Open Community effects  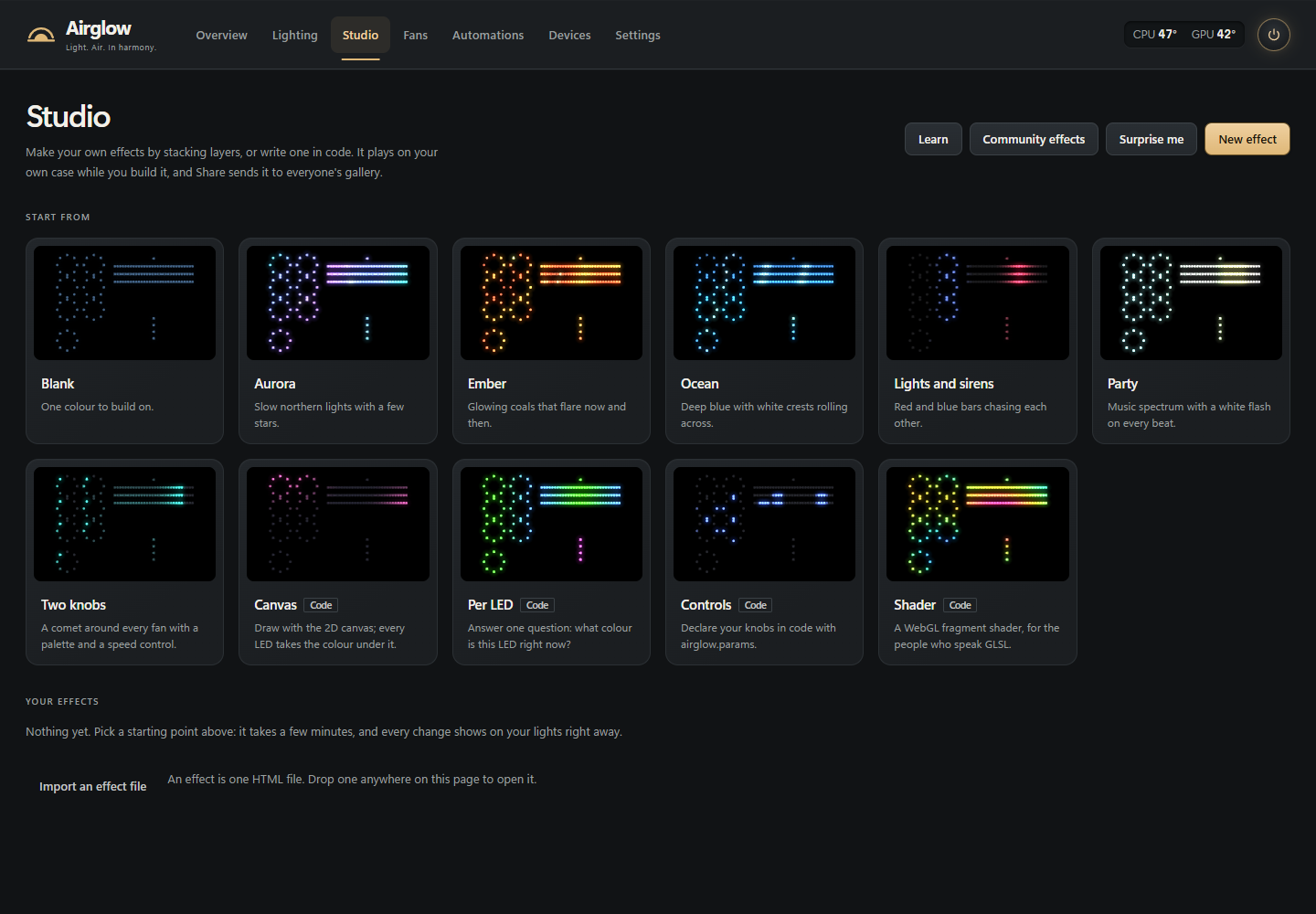1034,139
